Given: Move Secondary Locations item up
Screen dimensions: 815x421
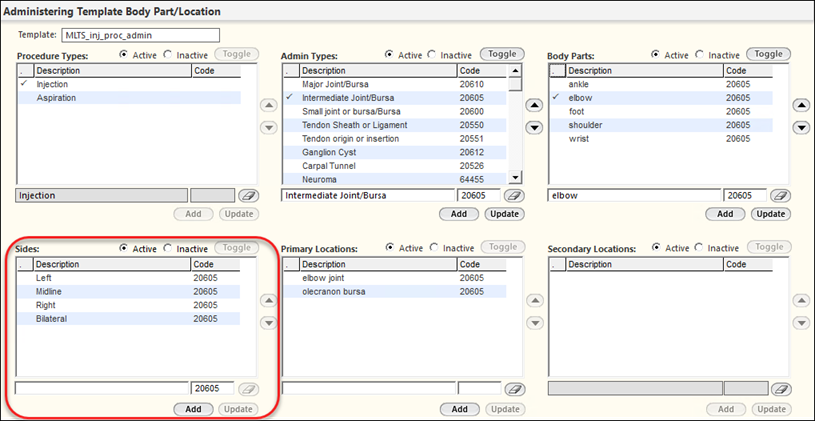Looking at the screenshot, I should click(801, 300).
